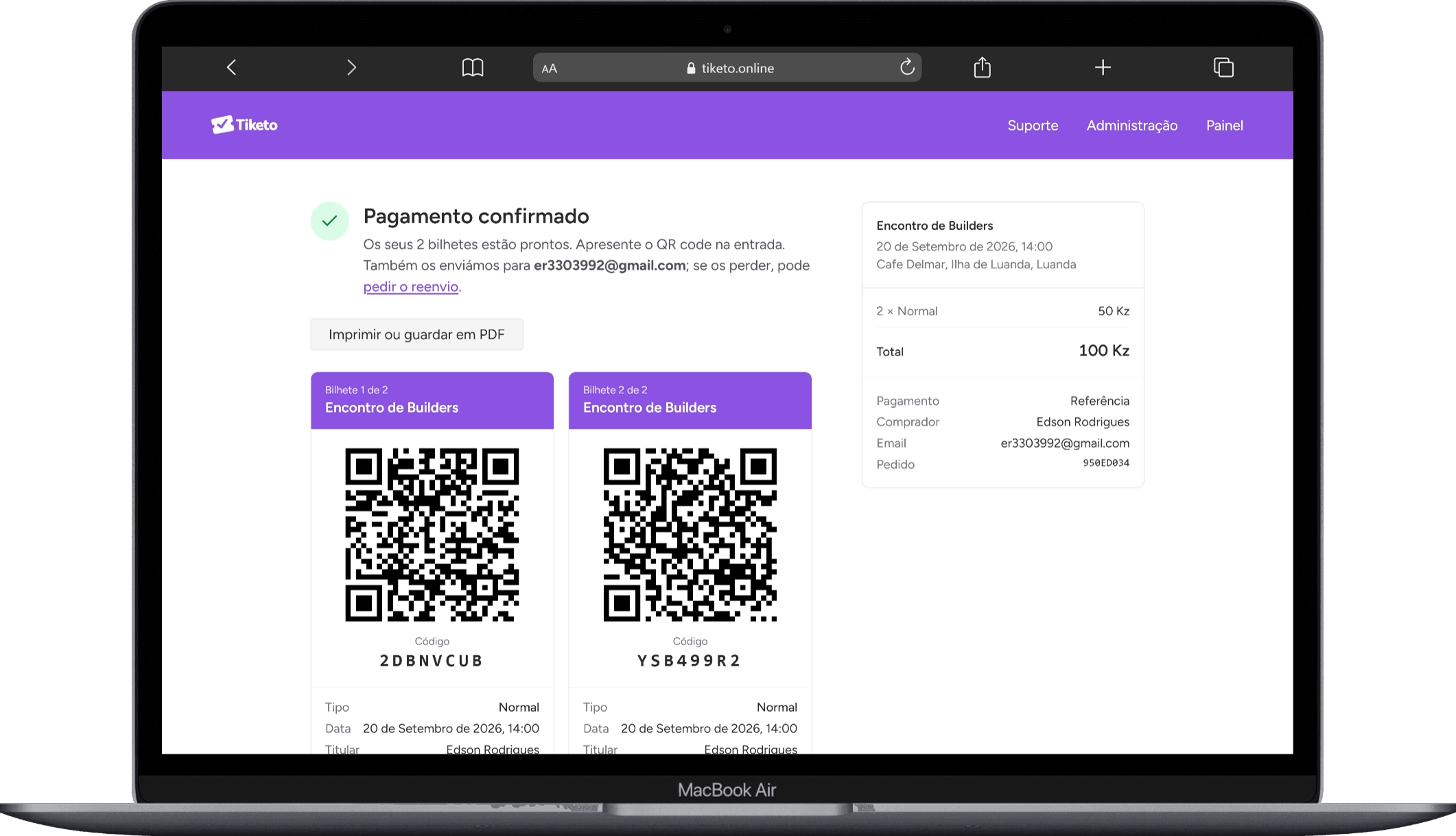This screenshot has width=1456, height=836.
Task: Click the Bilhete 1 de 2 header
Action: pyautogui.click(x=432, y=400)
